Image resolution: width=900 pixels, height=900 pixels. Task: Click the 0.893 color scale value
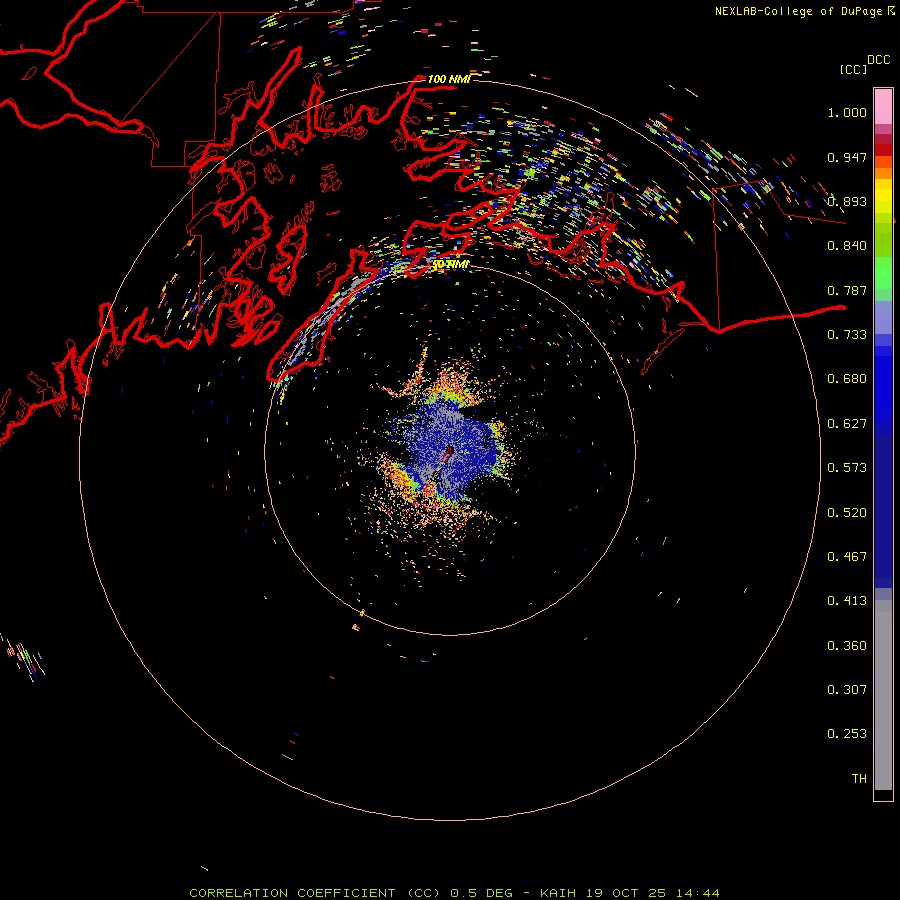coord(847,201)
